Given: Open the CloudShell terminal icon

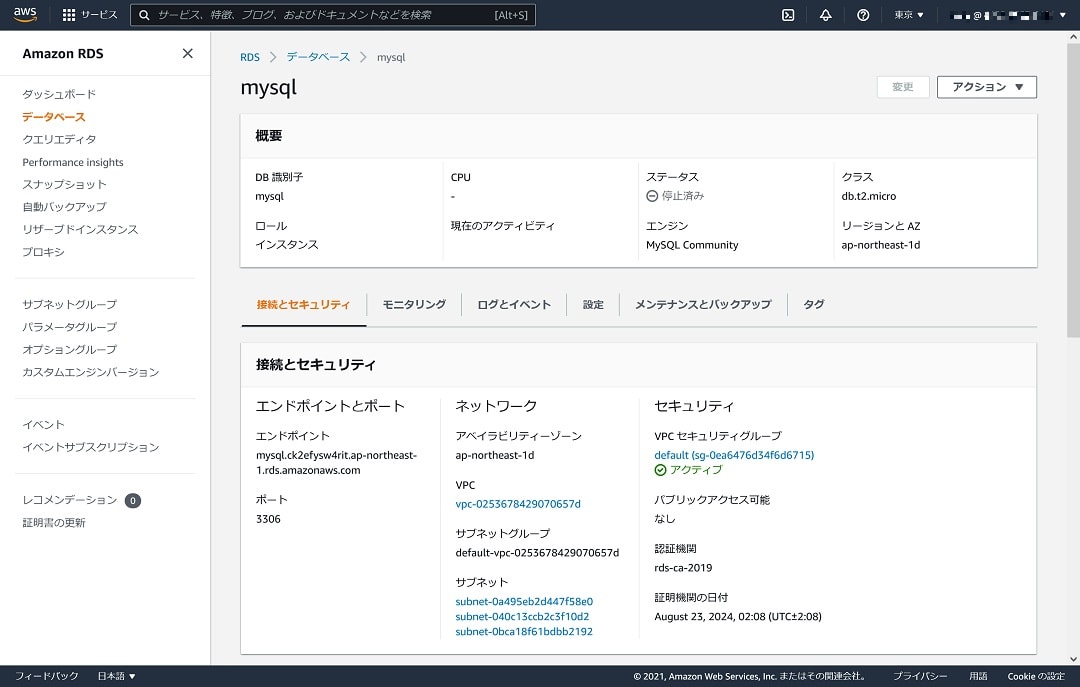Looking at the screenshot, I should (788, 15).
